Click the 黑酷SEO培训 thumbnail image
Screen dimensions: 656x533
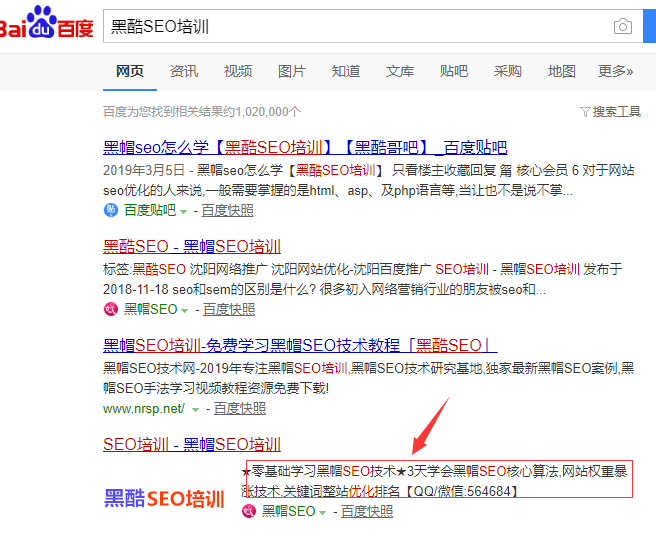[x=164, y=498]
